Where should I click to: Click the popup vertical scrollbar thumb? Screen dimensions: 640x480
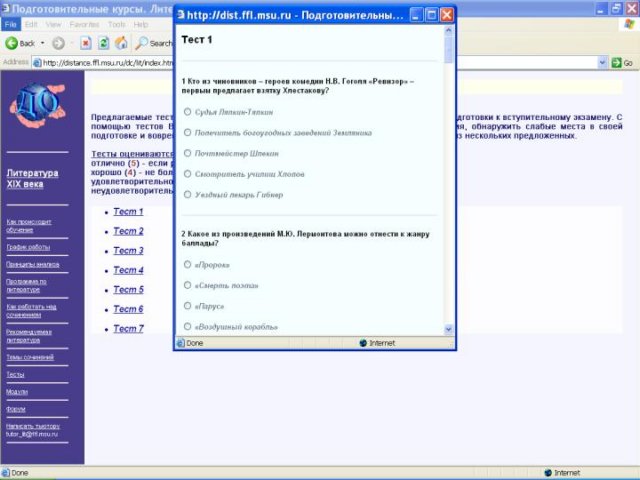(449, 49)
